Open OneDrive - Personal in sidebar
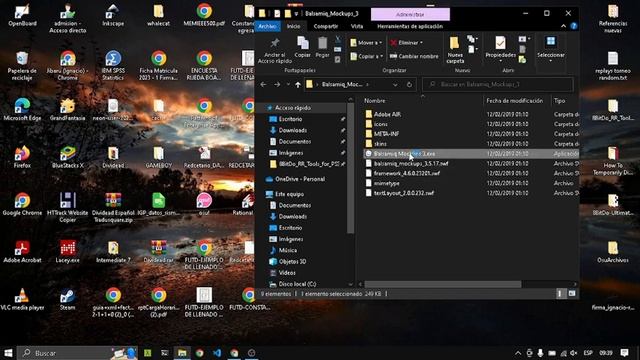640x360 pixels. 300,179
